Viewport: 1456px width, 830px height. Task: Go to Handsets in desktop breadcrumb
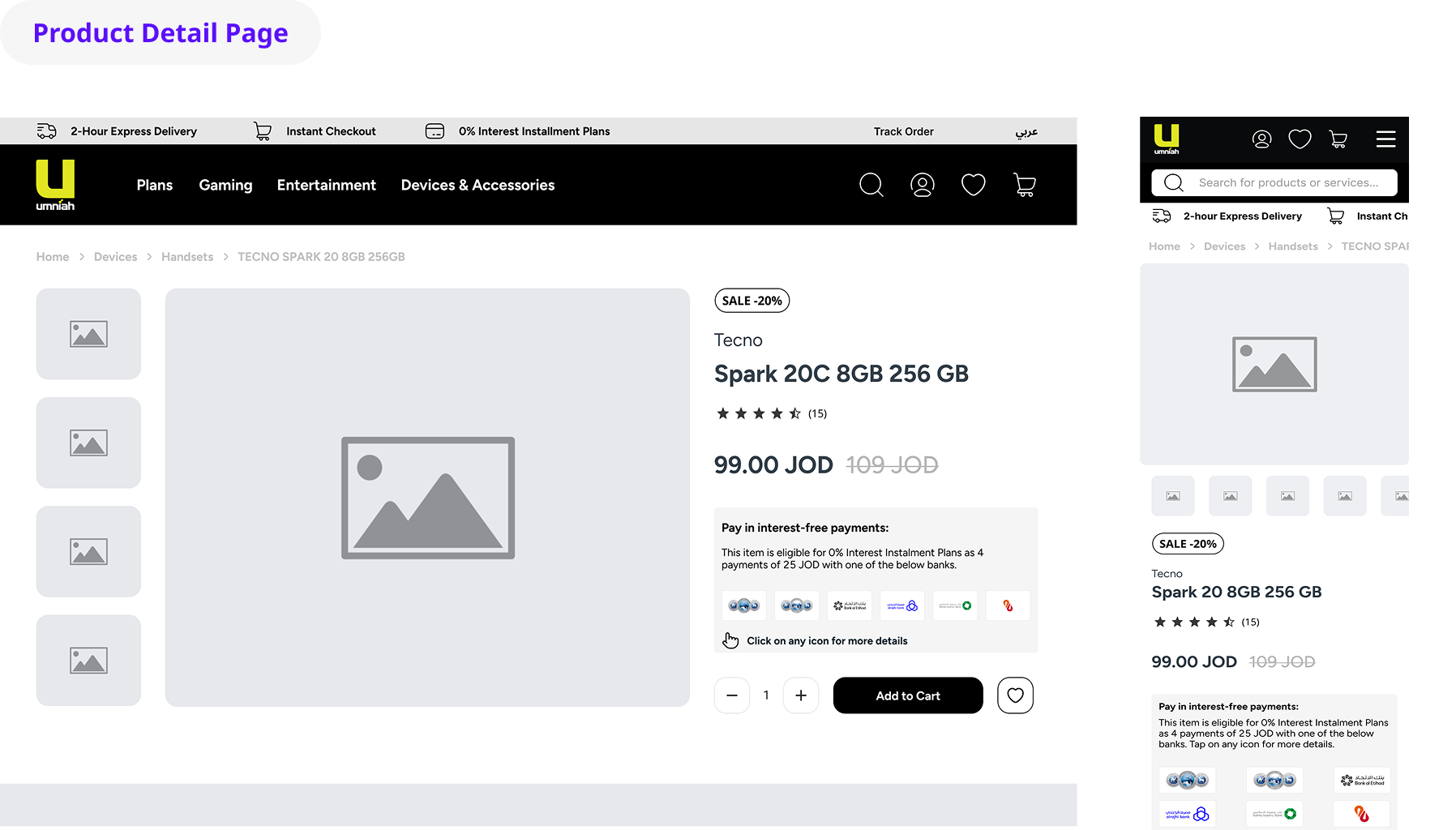[x=187, y=257]
